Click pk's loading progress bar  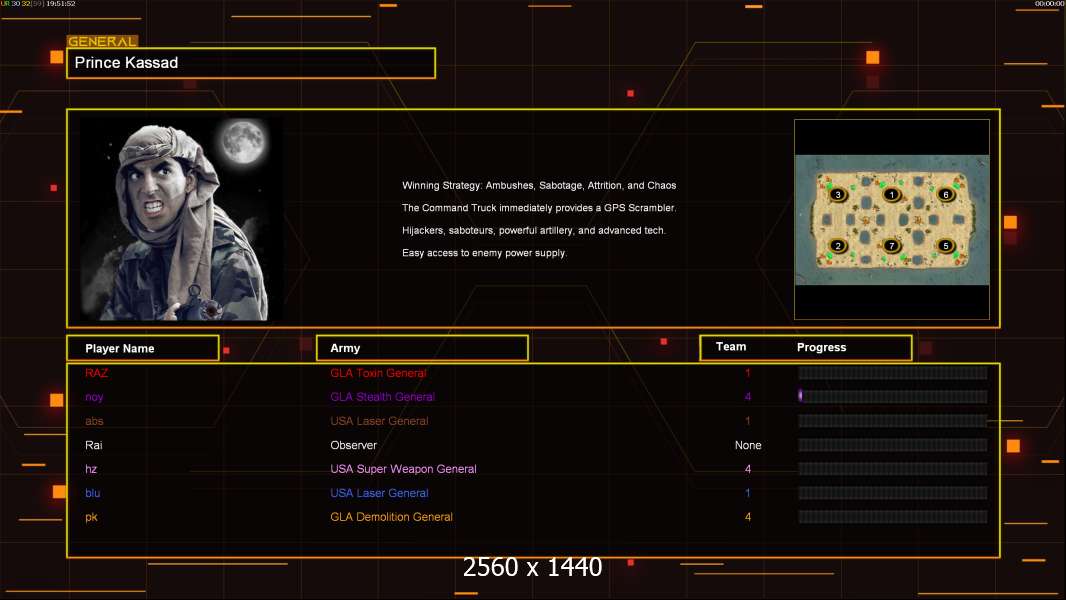coord(893,516)
